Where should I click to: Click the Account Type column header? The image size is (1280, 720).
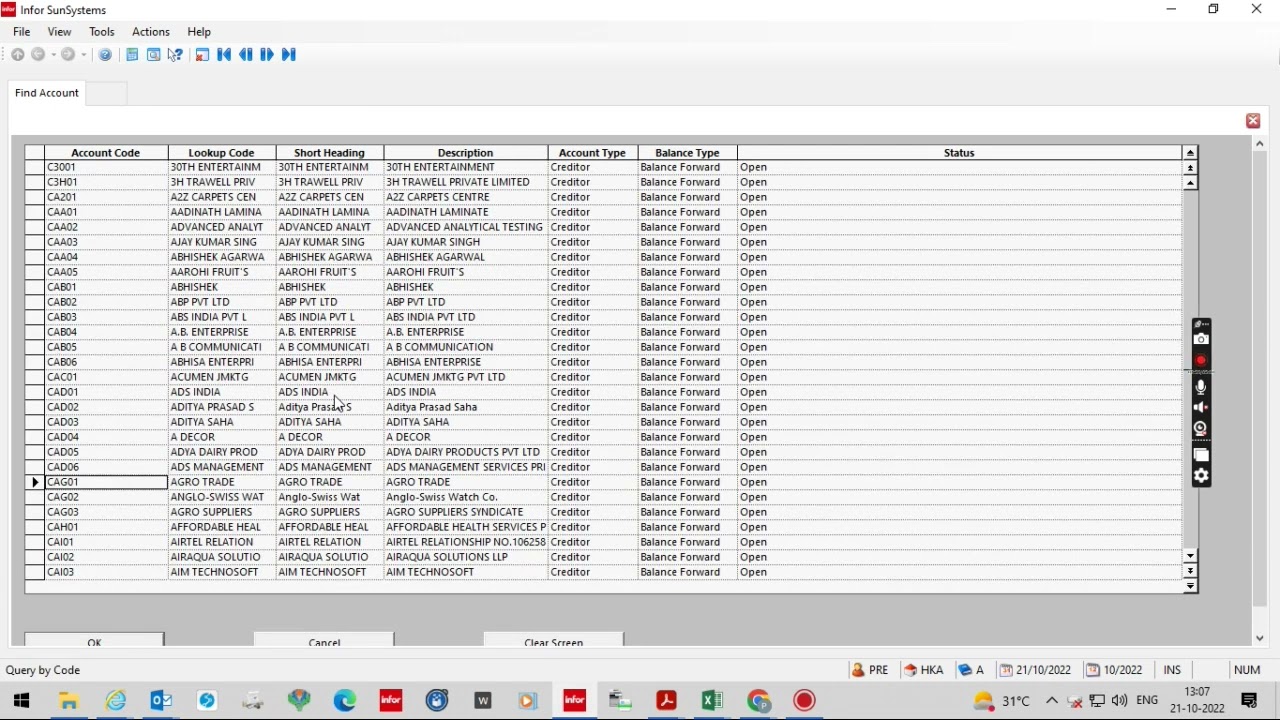click(593, 153)
